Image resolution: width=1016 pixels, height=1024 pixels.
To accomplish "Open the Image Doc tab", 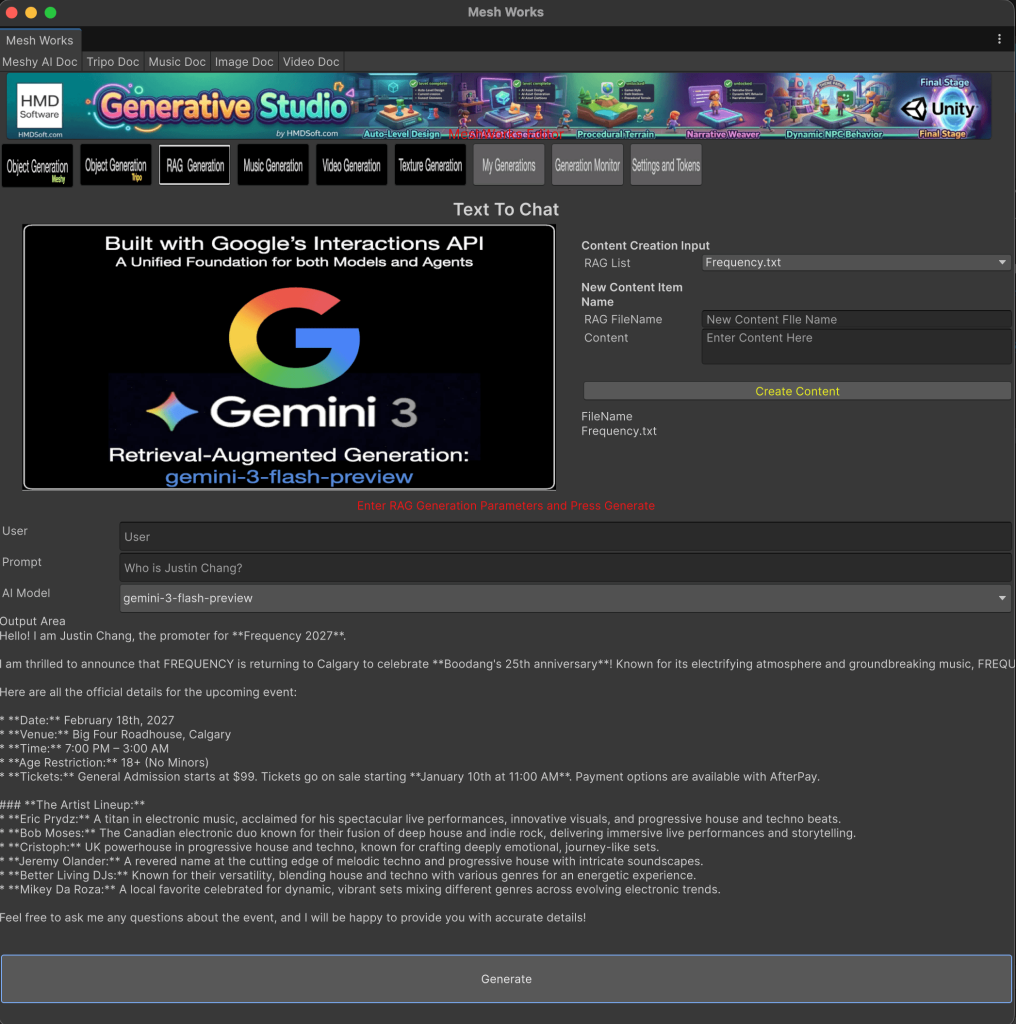I will pos(244,61).
